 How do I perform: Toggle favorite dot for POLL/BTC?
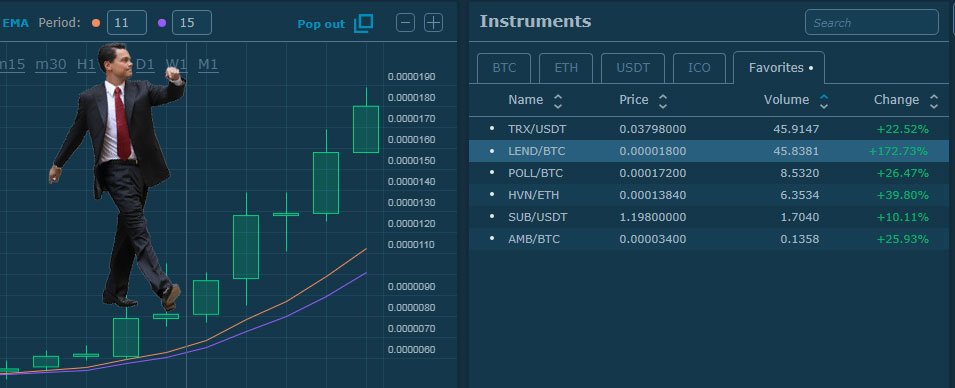pyautogui.click(x=492, y=173)
